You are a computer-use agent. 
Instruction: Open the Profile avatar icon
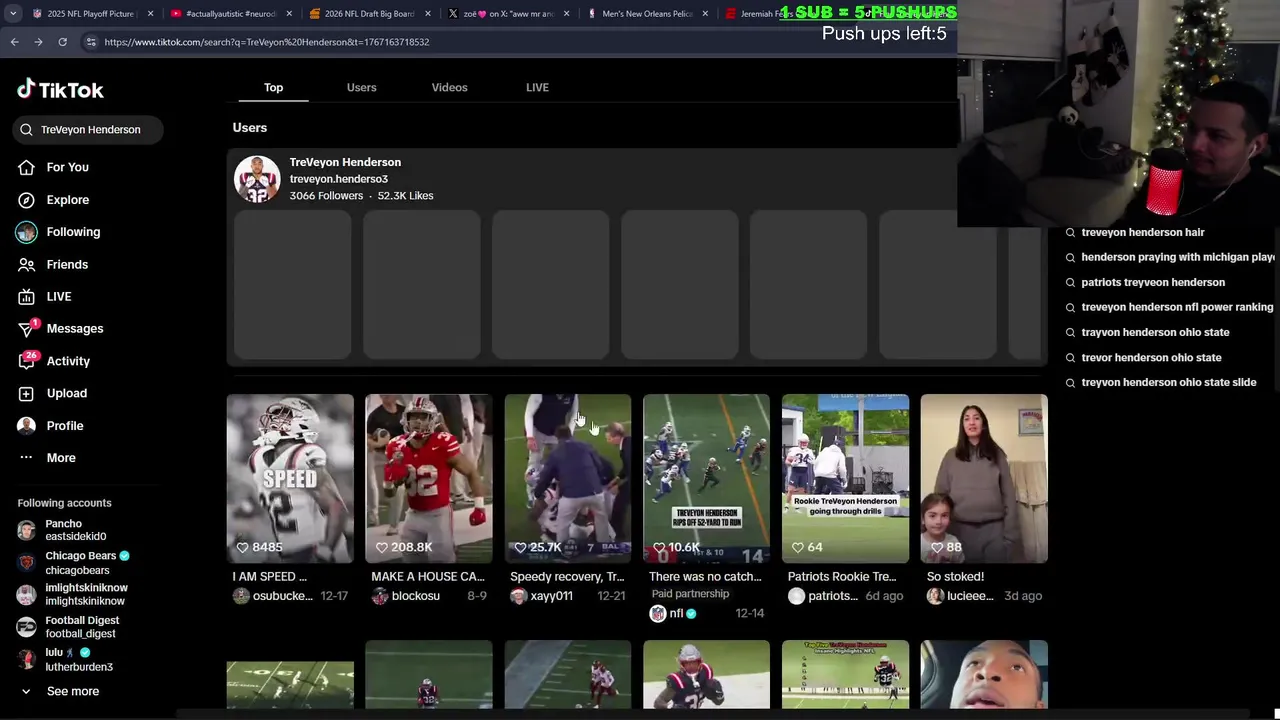click(x=27, y=426)
